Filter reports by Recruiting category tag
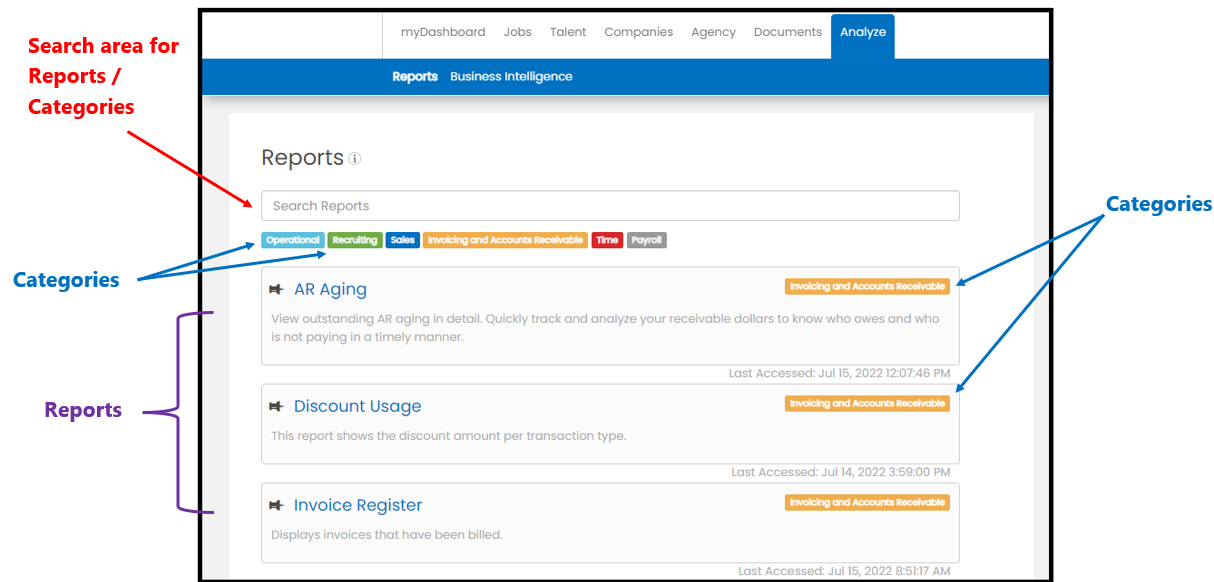The width and height of the screenshot is (1214, 582). click(355, 240)
